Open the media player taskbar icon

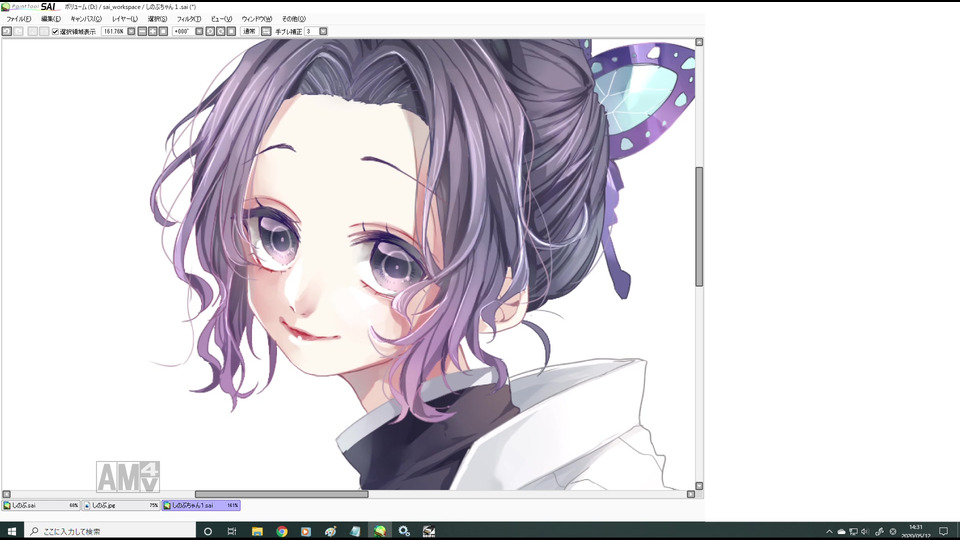coord(306,531)
